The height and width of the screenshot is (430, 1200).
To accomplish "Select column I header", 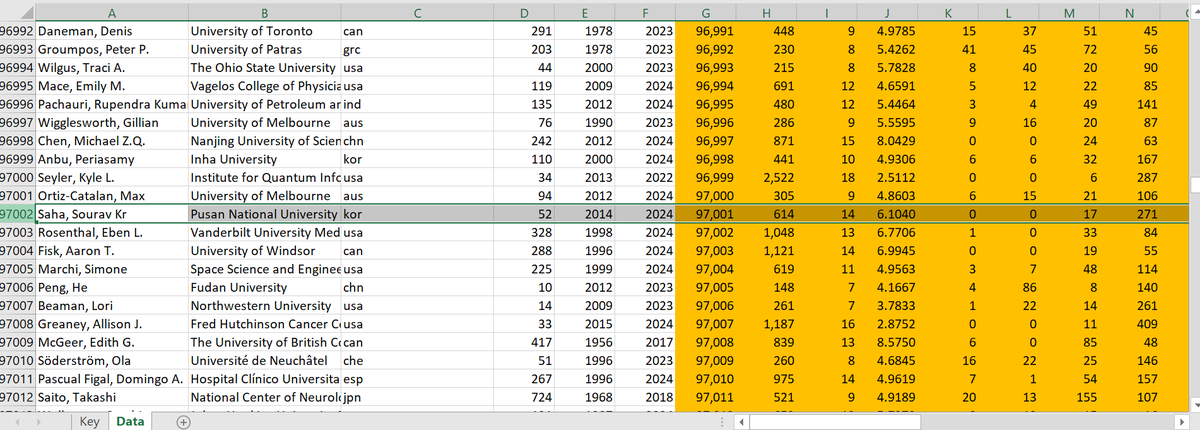I will click(x=829, y=13).
